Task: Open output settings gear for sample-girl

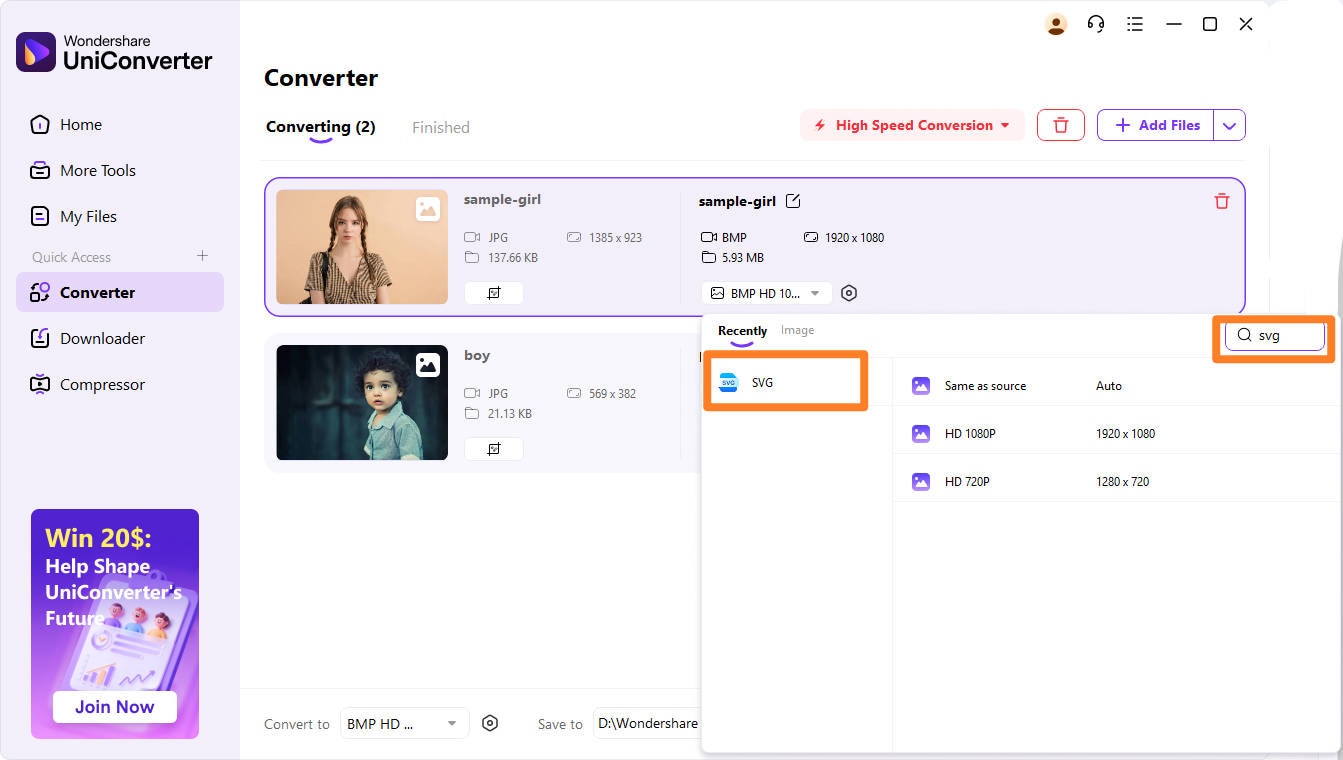Action: tap(849, 293)
